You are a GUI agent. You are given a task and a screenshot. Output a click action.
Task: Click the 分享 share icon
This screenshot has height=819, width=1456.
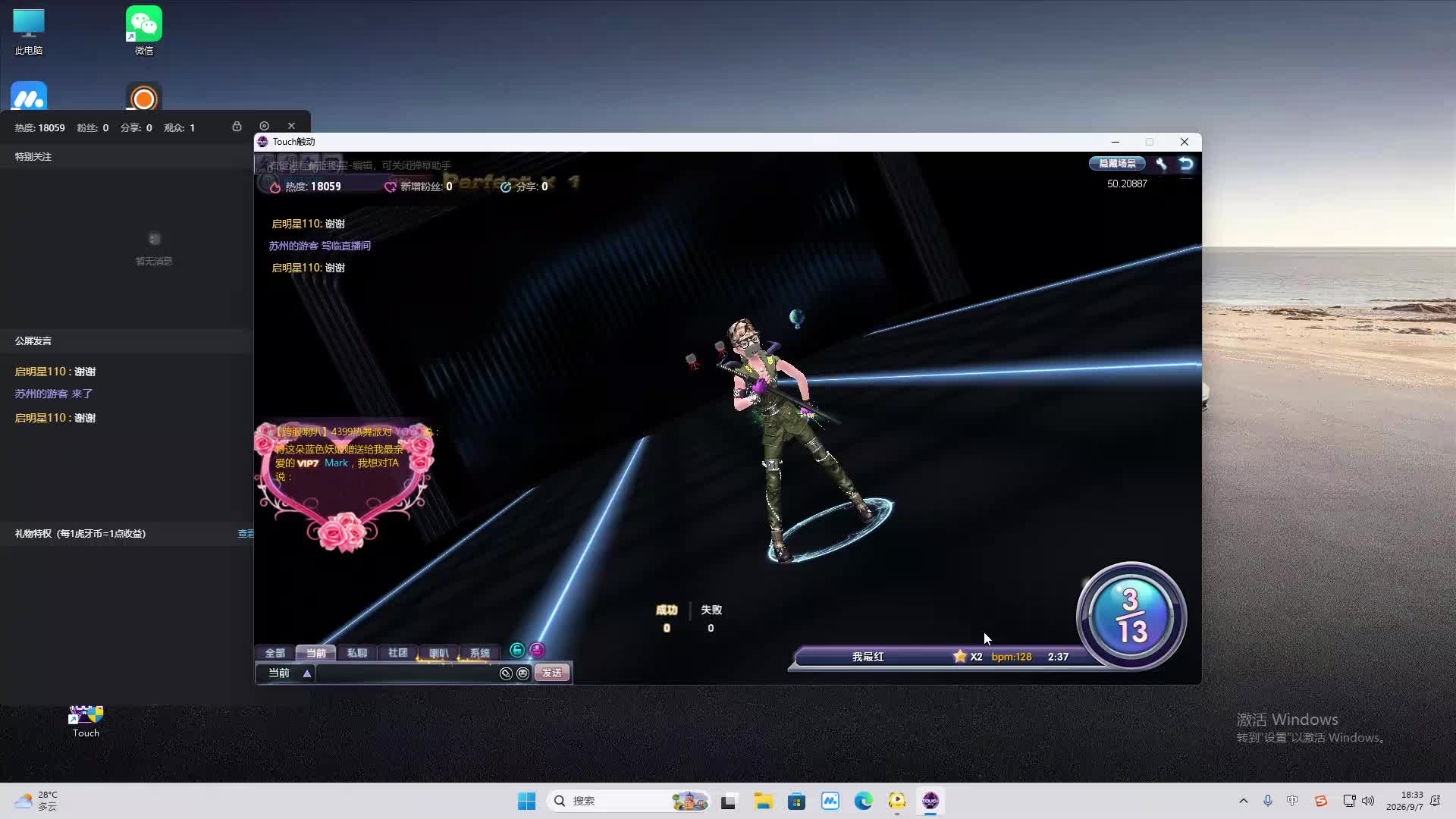[x=506, y=187]
